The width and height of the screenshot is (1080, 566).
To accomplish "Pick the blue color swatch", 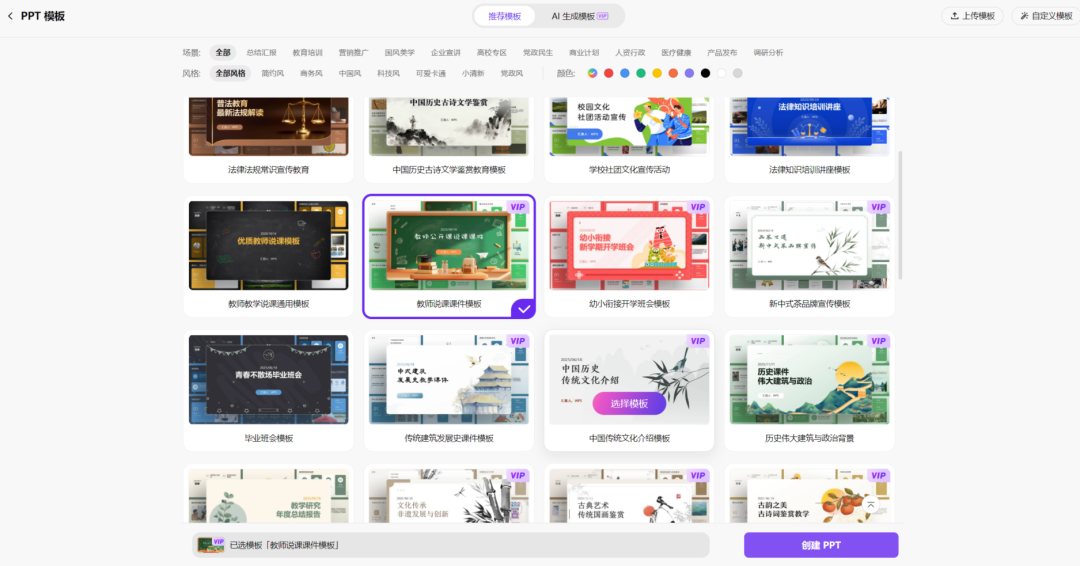I will pos(625,73).
